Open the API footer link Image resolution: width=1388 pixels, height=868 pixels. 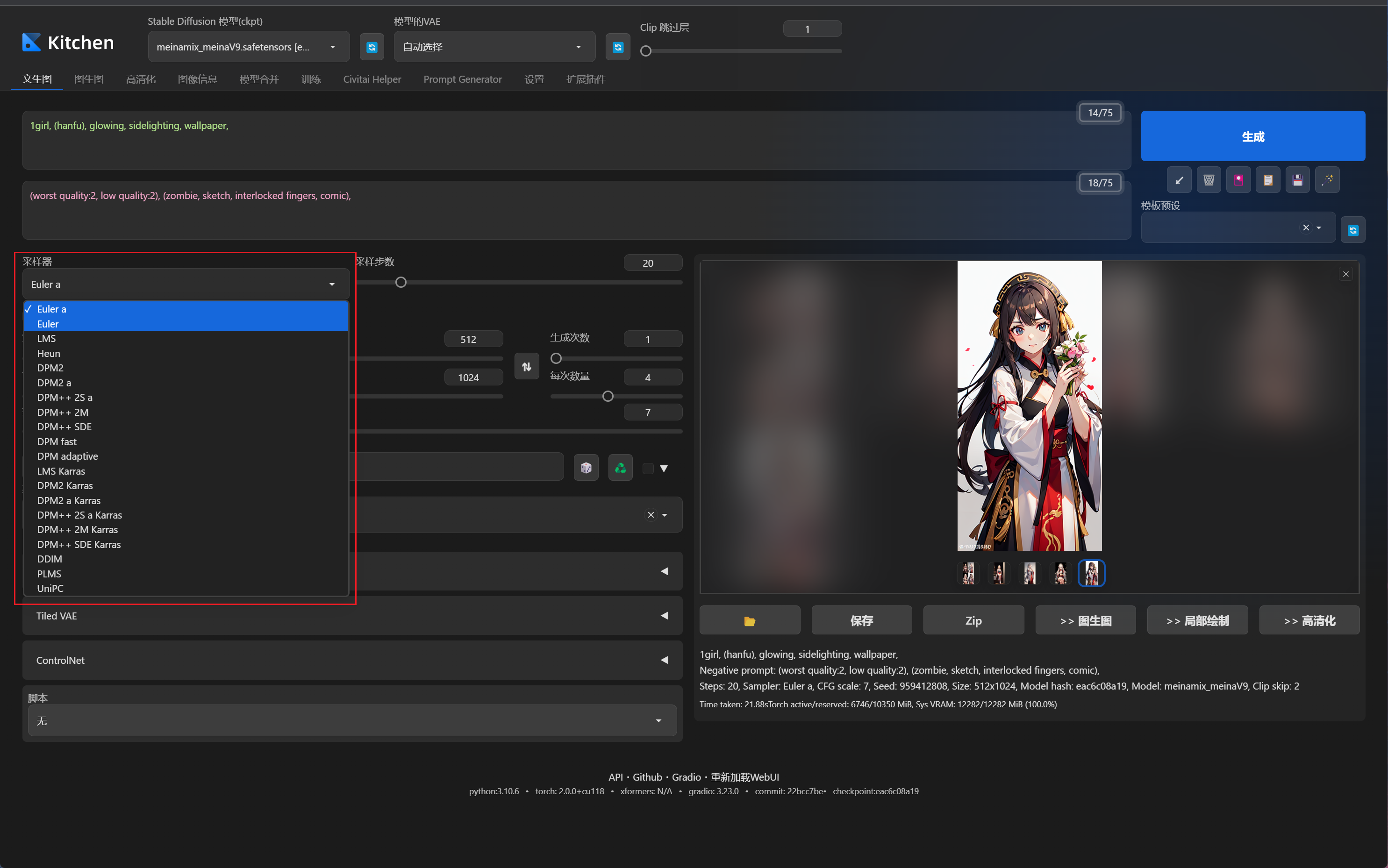coord(615,777)
